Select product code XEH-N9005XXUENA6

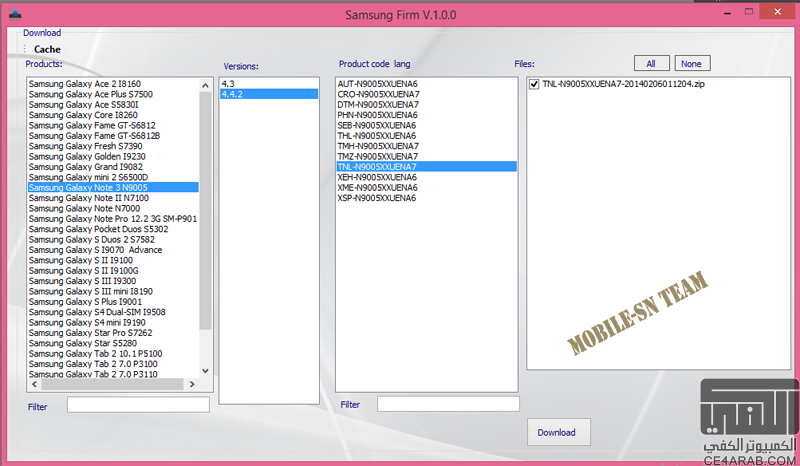point(427,177)
